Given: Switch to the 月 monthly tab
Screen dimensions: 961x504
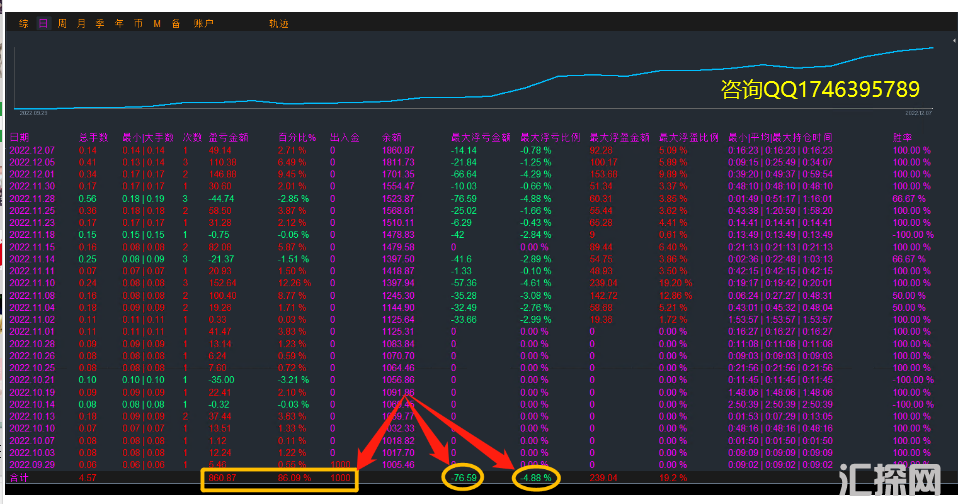Looking at the screenshot, I should [x=82, y=23].
